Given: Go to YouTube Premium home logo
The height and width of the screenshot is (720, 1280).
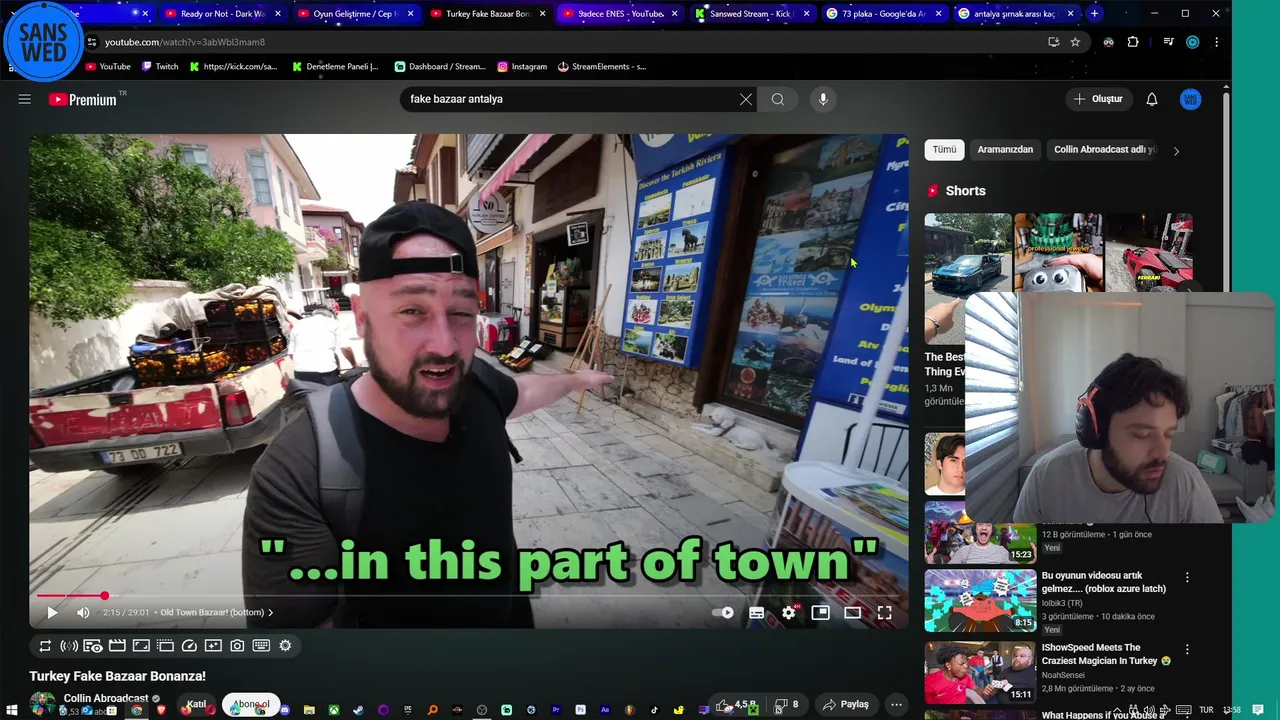Looking at the screenshot, I should point(83,99).
